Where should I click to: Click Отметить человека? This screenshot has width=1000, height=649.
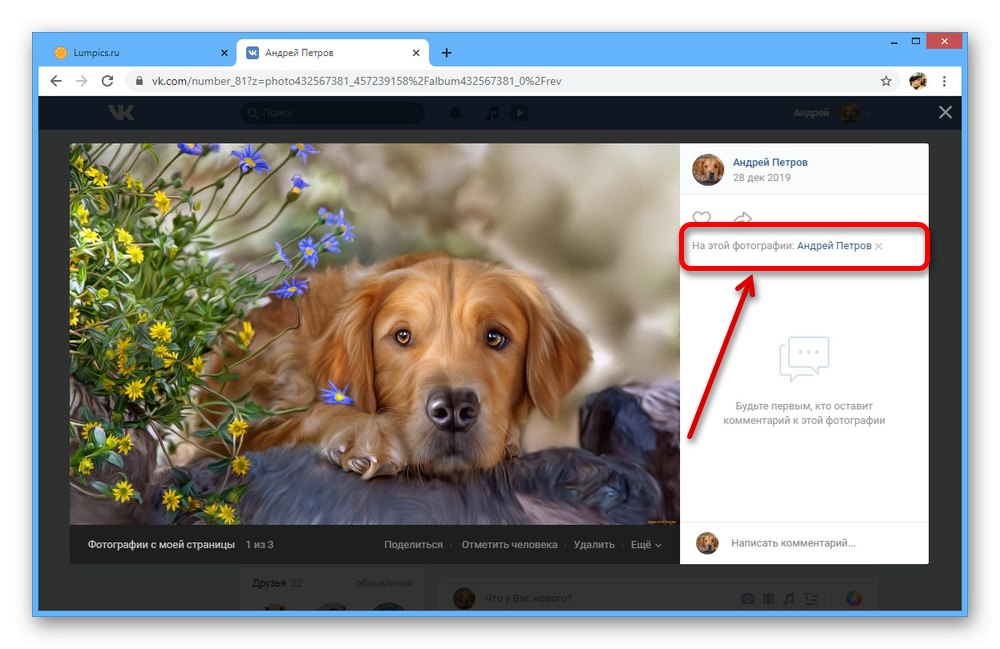[510, 544]
